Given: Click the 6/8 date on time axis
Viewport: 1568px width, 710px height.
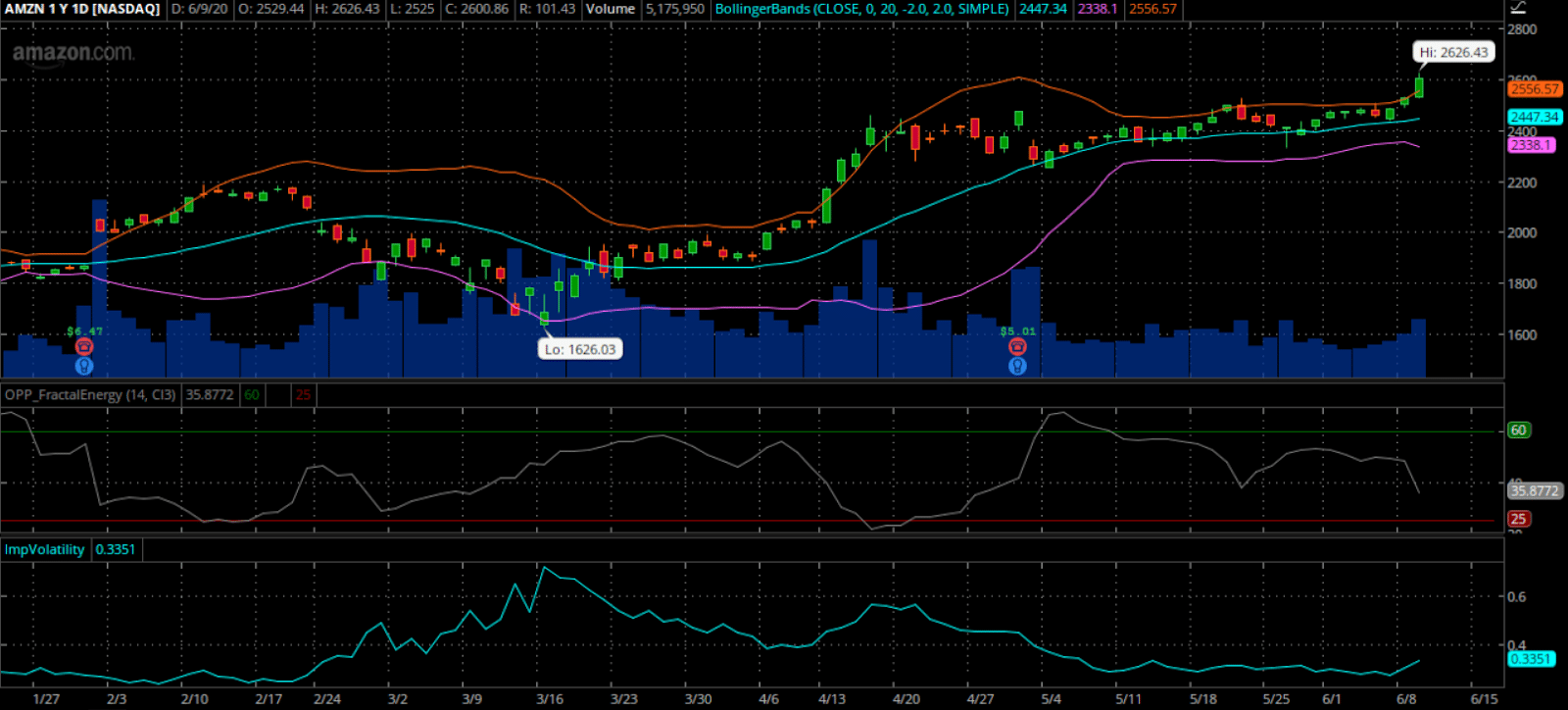Looking at the screenshot, I should coord(1406,699).
